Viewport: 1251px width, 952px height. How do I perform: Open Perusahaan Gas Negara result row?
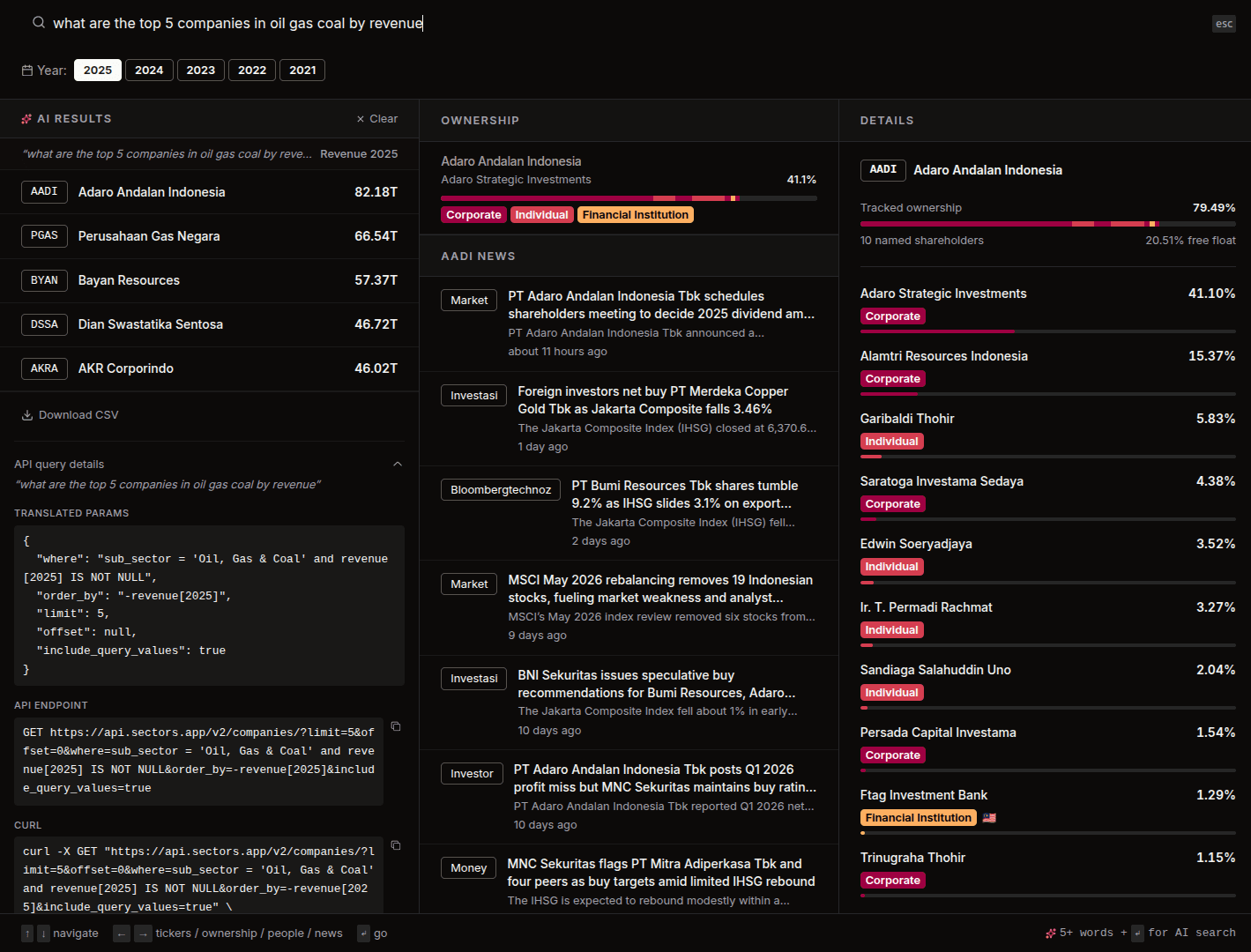tap(209, 236)
